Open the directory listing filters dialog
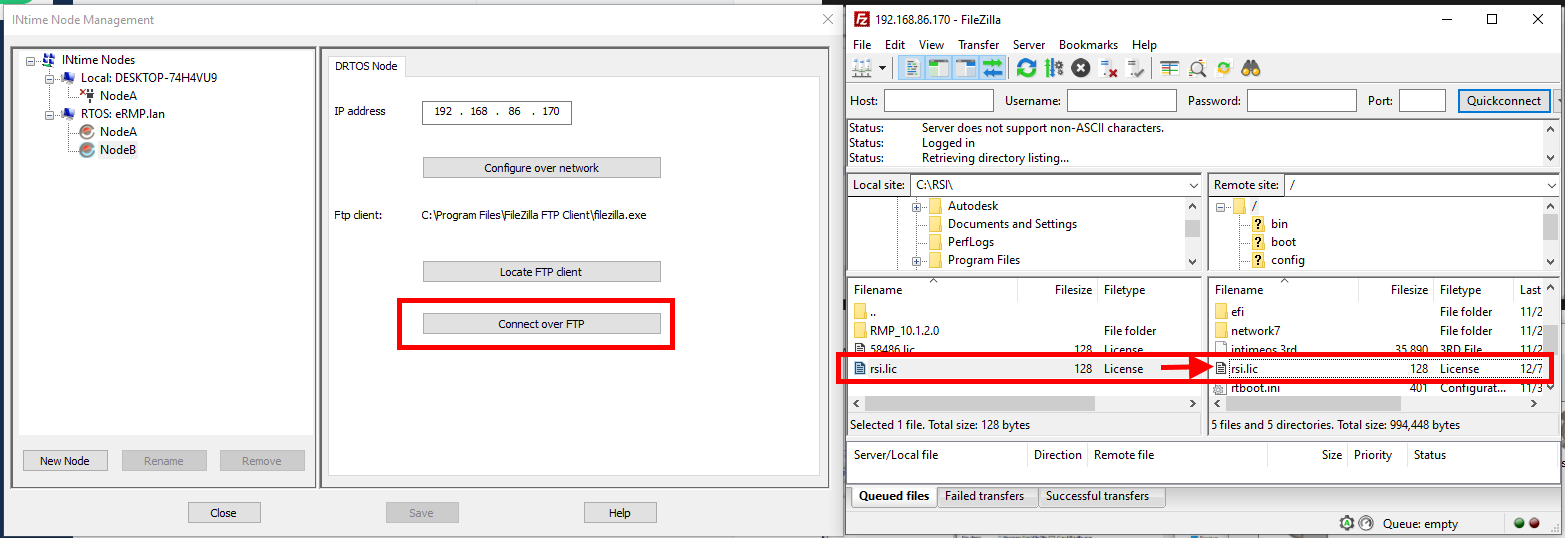This screenshot has height=538, width=1565. [1169, 68]
